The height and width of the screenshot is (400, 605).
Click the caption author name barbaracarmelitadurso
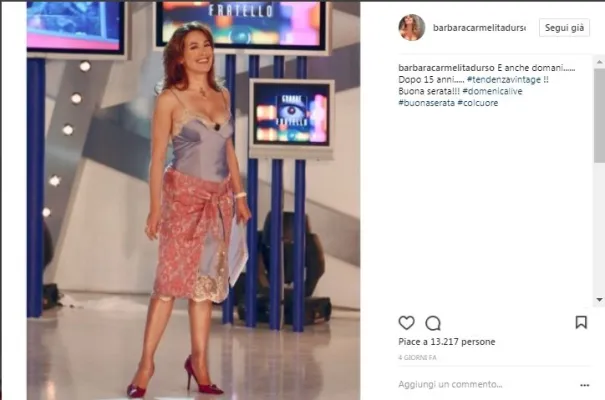click(446, 68)
